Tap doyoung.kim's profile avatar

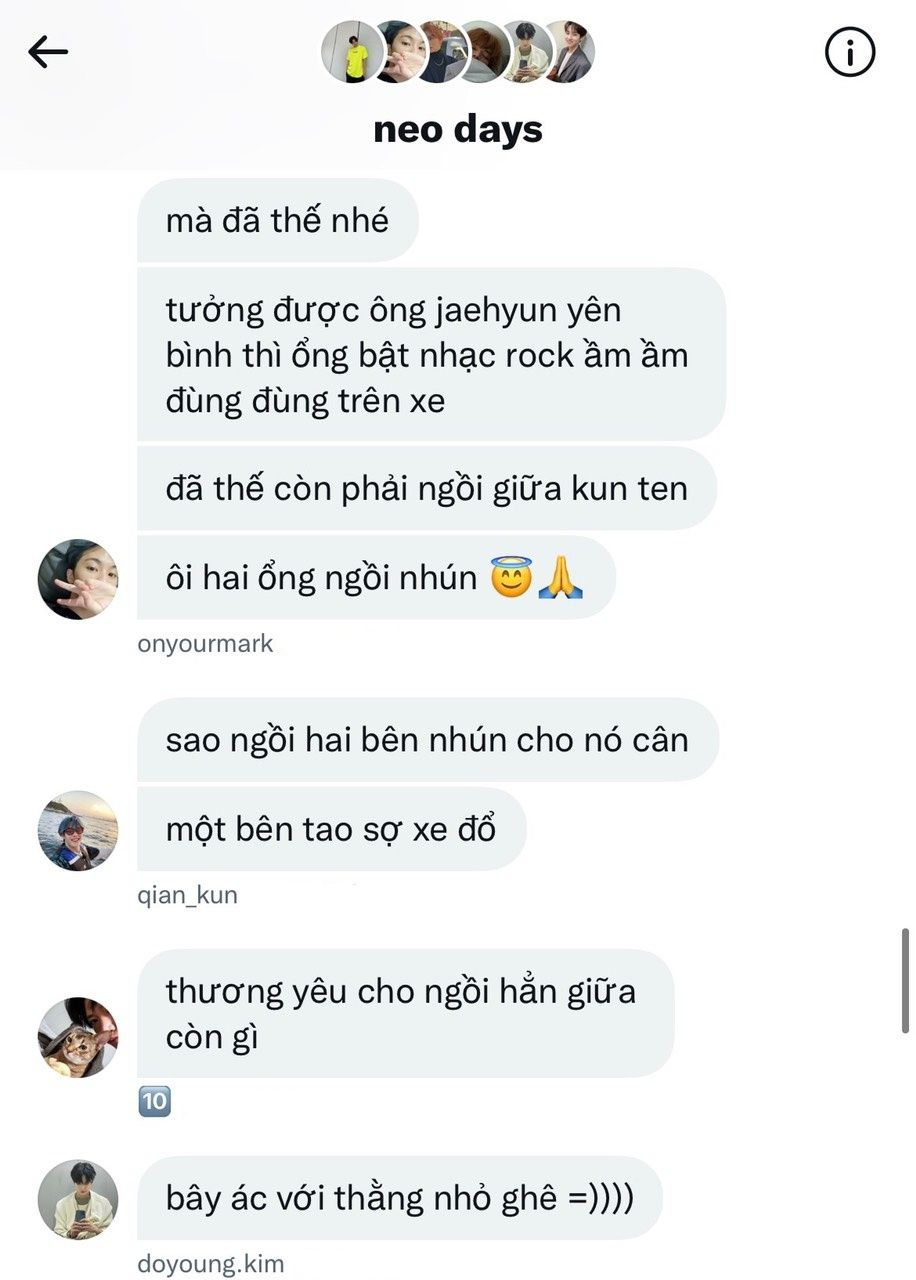pyautogui.click(x=78, y=1200)
